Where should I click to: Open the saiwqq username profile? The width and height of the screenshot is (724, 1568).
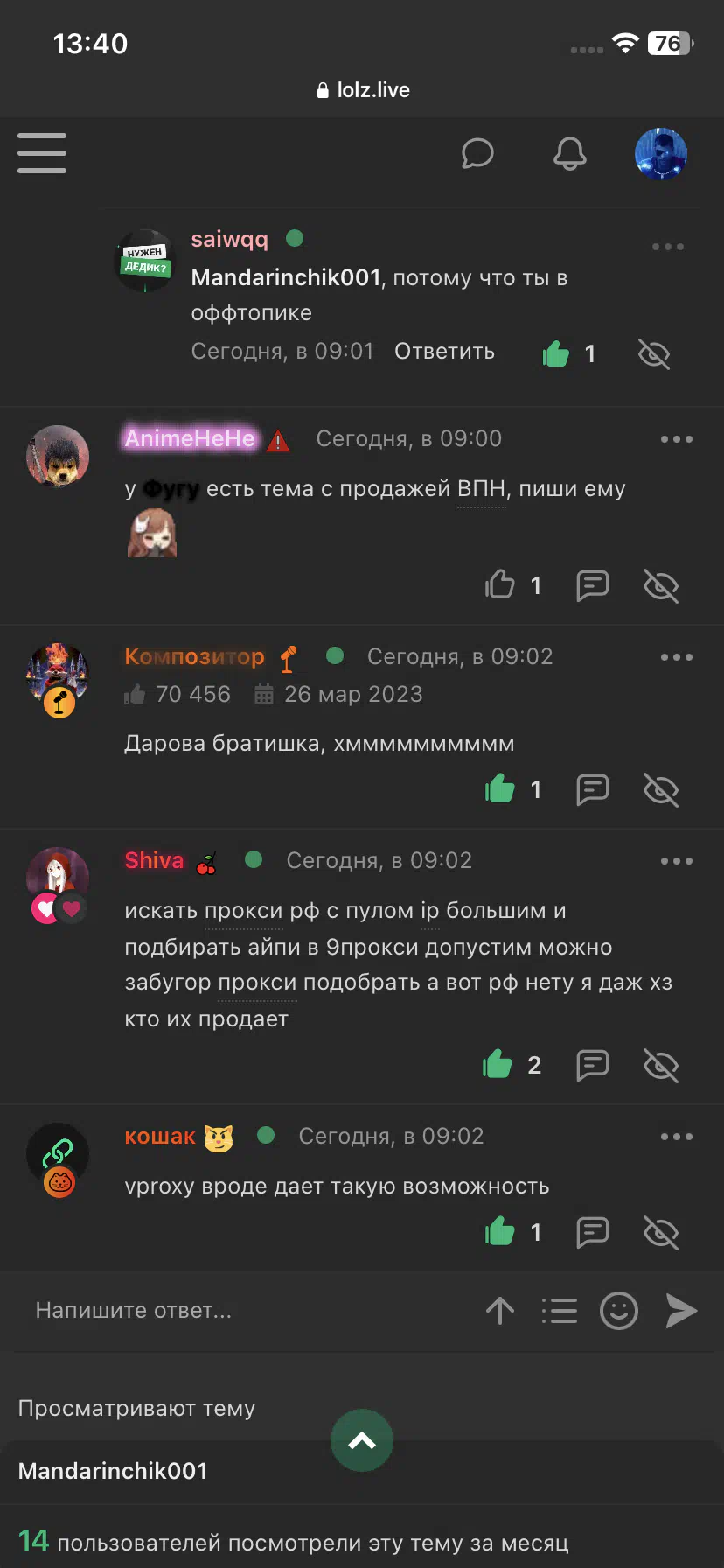click(x=230, y=239)
